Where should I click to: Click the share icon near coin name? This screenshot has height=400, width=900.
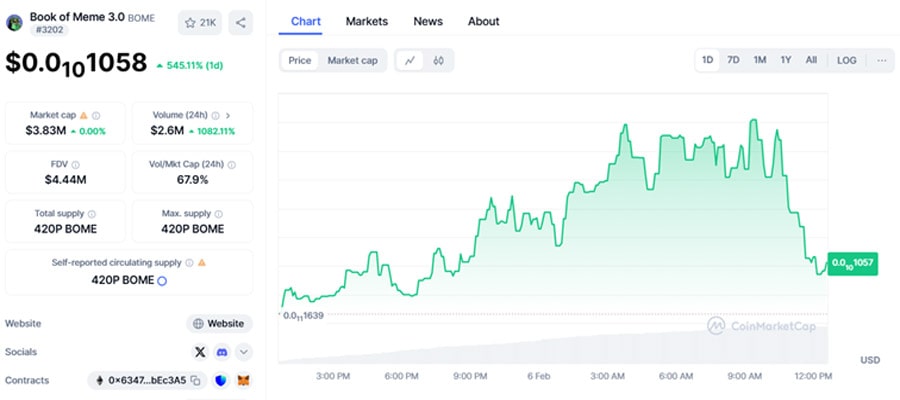(x=241, y=22)
